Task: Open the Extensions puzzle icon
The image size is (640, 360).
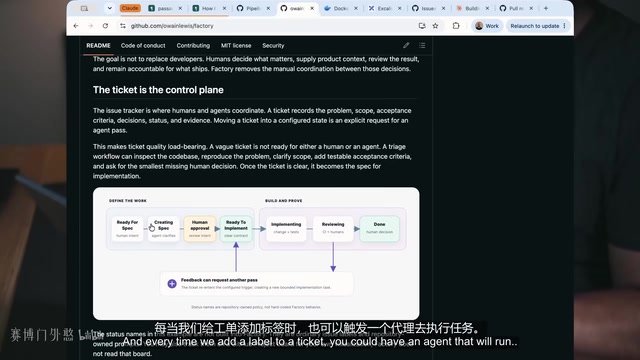Action: [x=456, y=26]
